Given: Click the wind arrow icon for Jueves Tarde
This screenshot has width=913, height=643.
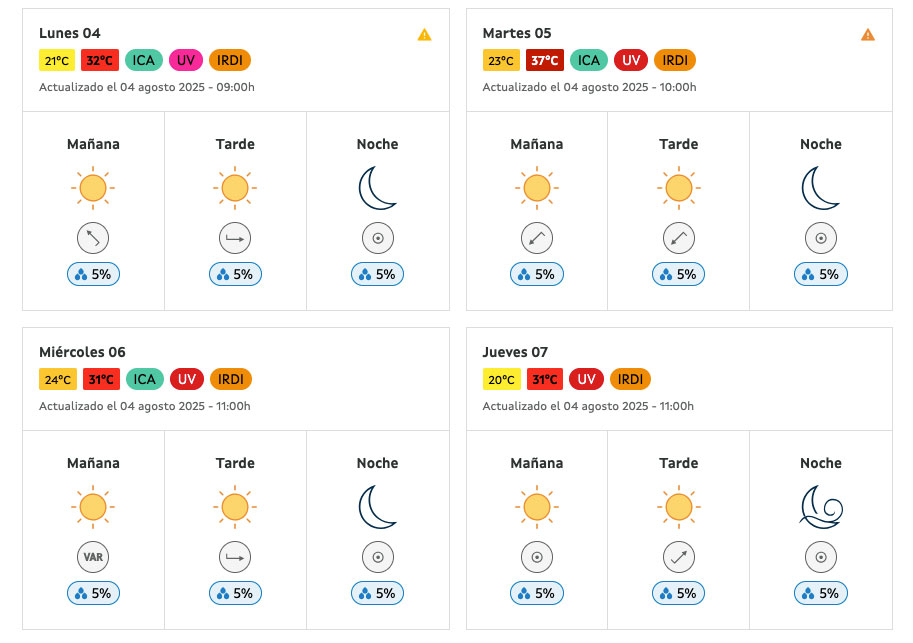Looking at the screenshot, I should point(679,557).
